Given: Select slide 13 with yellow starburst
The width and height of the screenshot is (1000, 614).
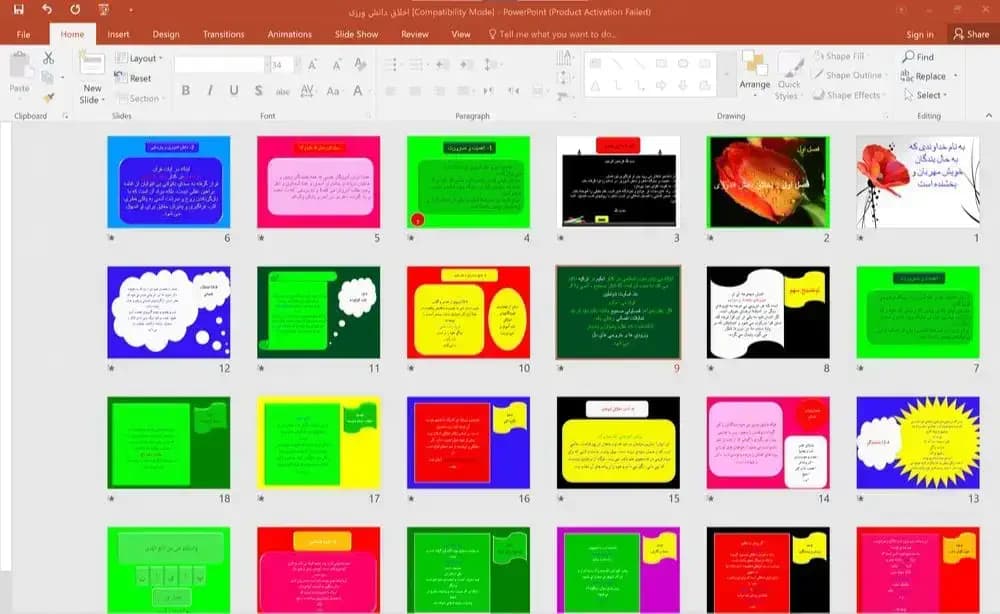Looking at the screenshot, I should (918, 442).
